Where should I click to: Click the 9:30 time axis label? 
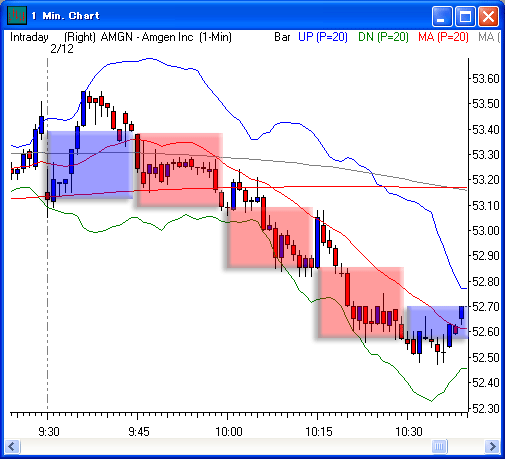point(49,432)
